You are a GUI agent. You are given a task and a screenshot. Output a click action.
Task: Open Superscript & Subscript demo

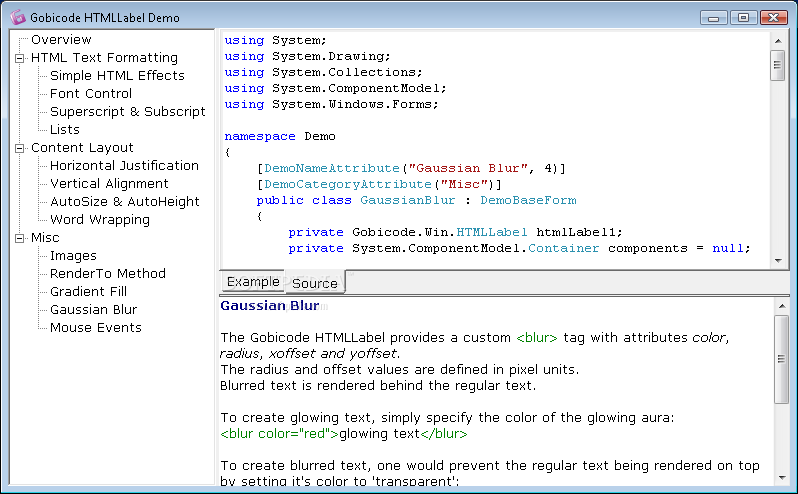[x=128, y=111]
